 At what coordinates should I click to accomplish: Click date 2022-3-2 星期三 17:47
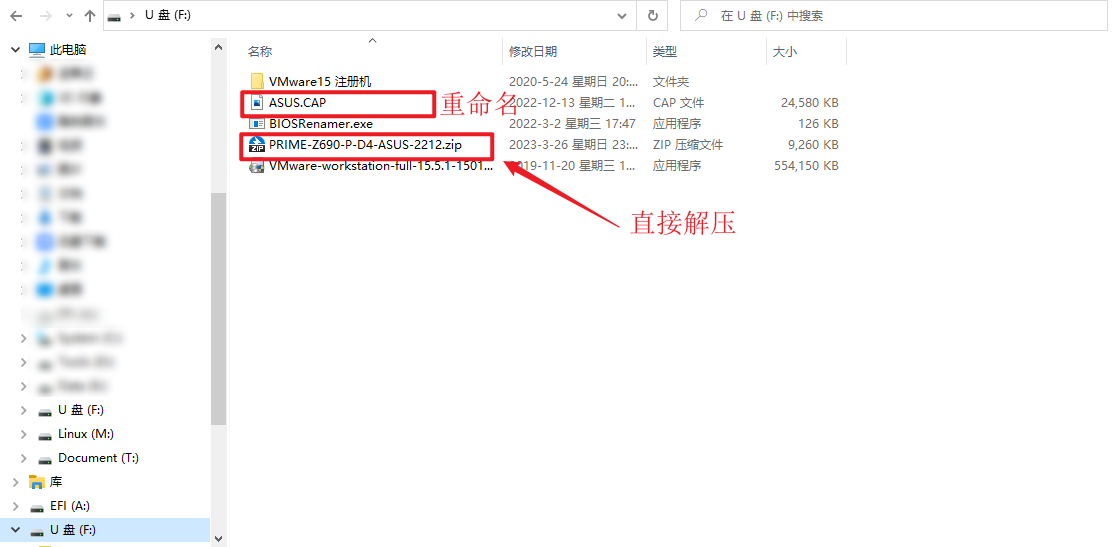pyautogui.click(x=572, y=124)
